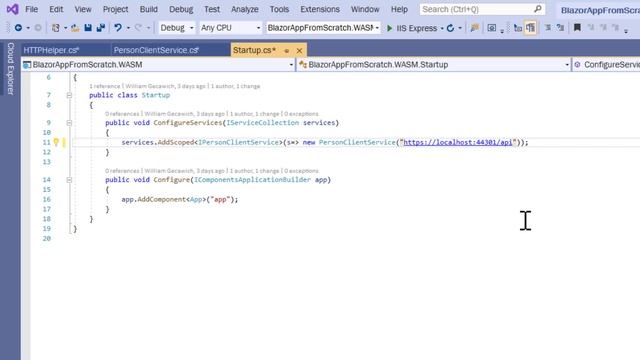Open the project scope dropdown BlazorAppFromScratch.WASM
Image resolution: width=640 pixels, height=360 pixels.
coord(158,64)
